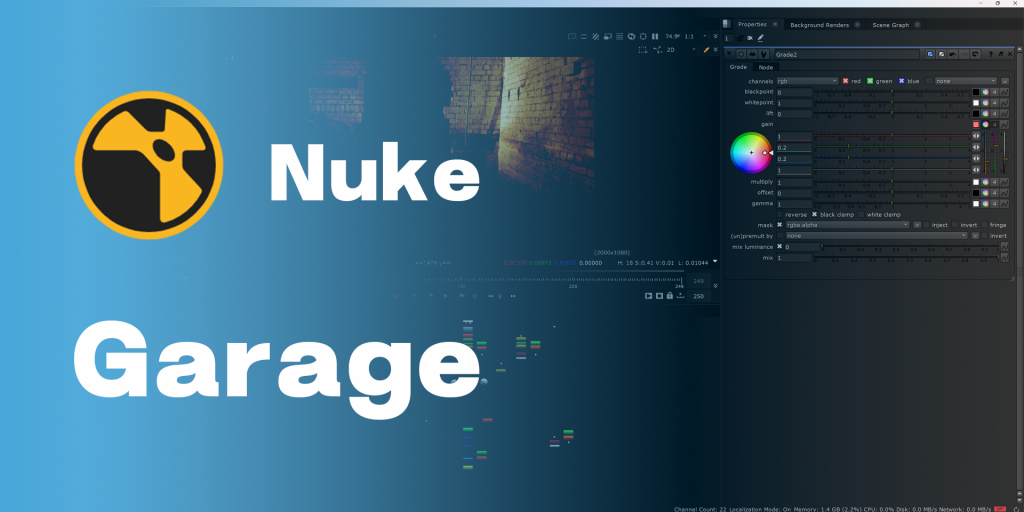Expand viewer toolbar chevron beside 1:1
Screen dimensions: 1024x512
pyautogui.click(x=715, y=37)
